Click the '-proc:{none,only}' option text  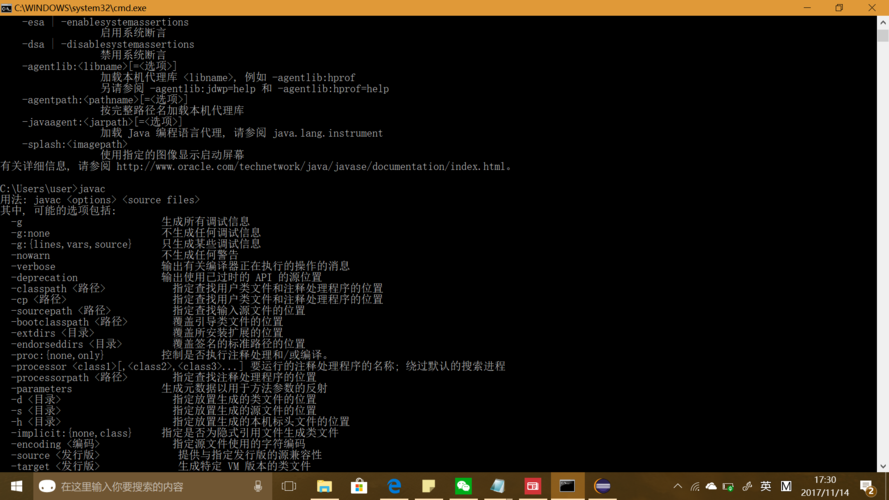click(x=58, y=355)
